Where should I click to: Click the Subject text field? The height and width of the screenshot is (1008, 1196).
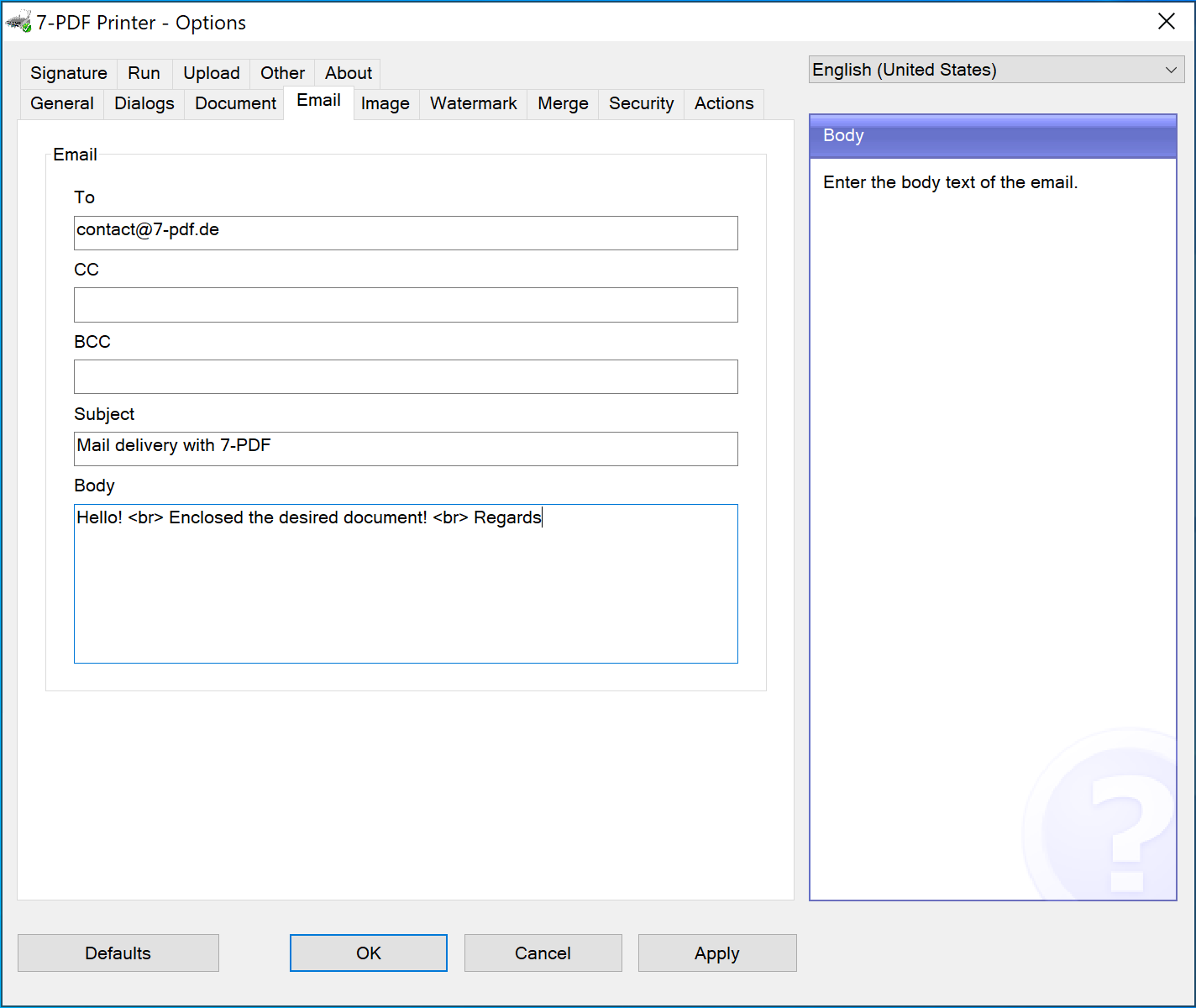(x=406, y=449)
